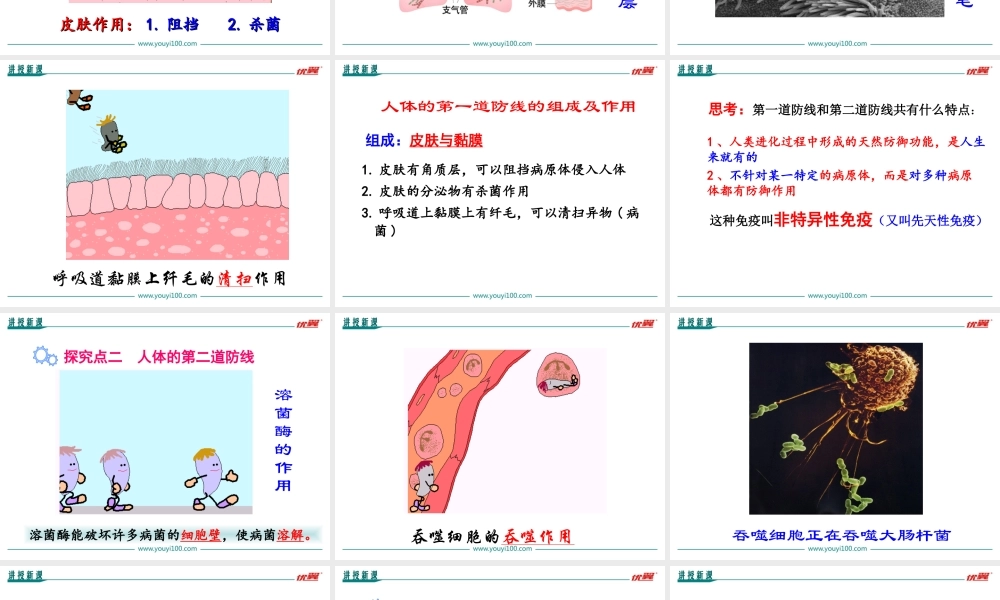The height and width of the screenshot is (600, 1000).
Task: Open the youyi100.com link below the 思考 slide
Action: (x=837, y=296)
